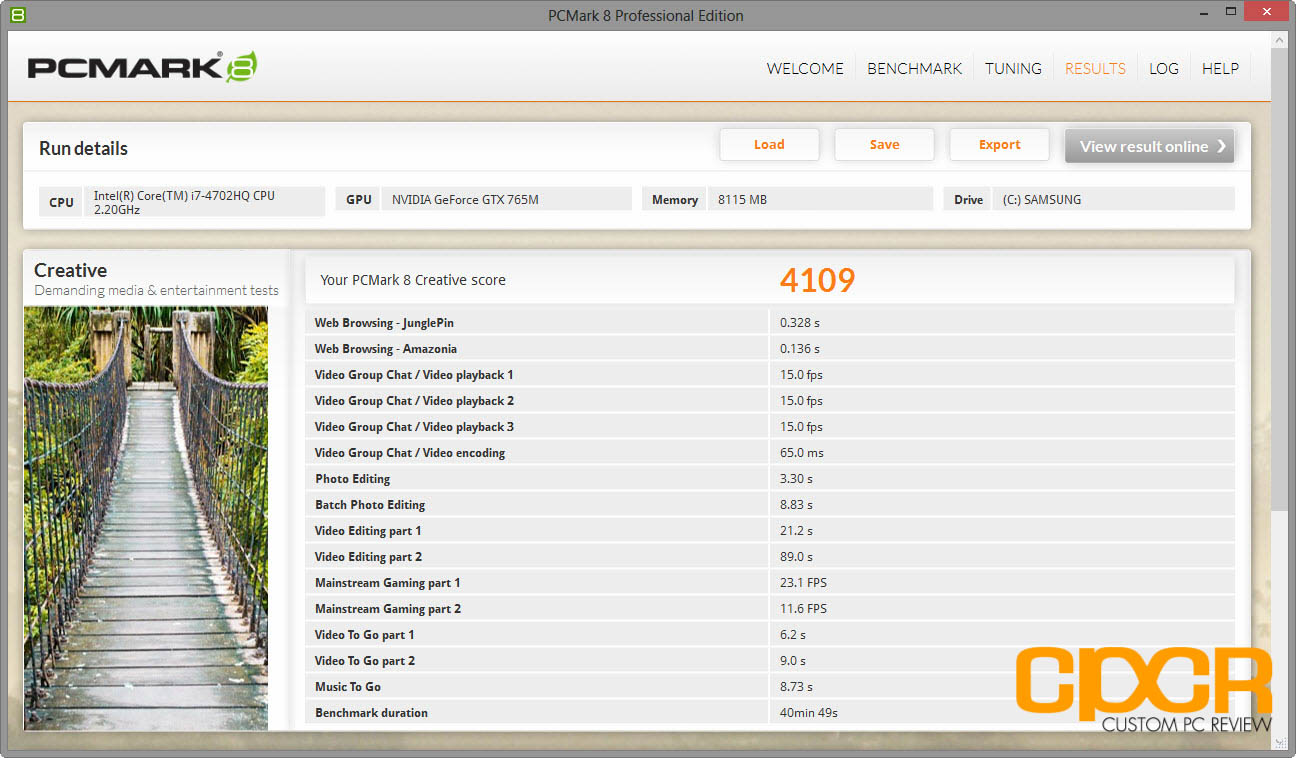Select 'Video Group Chat / Video playback 3' row

click(770, 427)
